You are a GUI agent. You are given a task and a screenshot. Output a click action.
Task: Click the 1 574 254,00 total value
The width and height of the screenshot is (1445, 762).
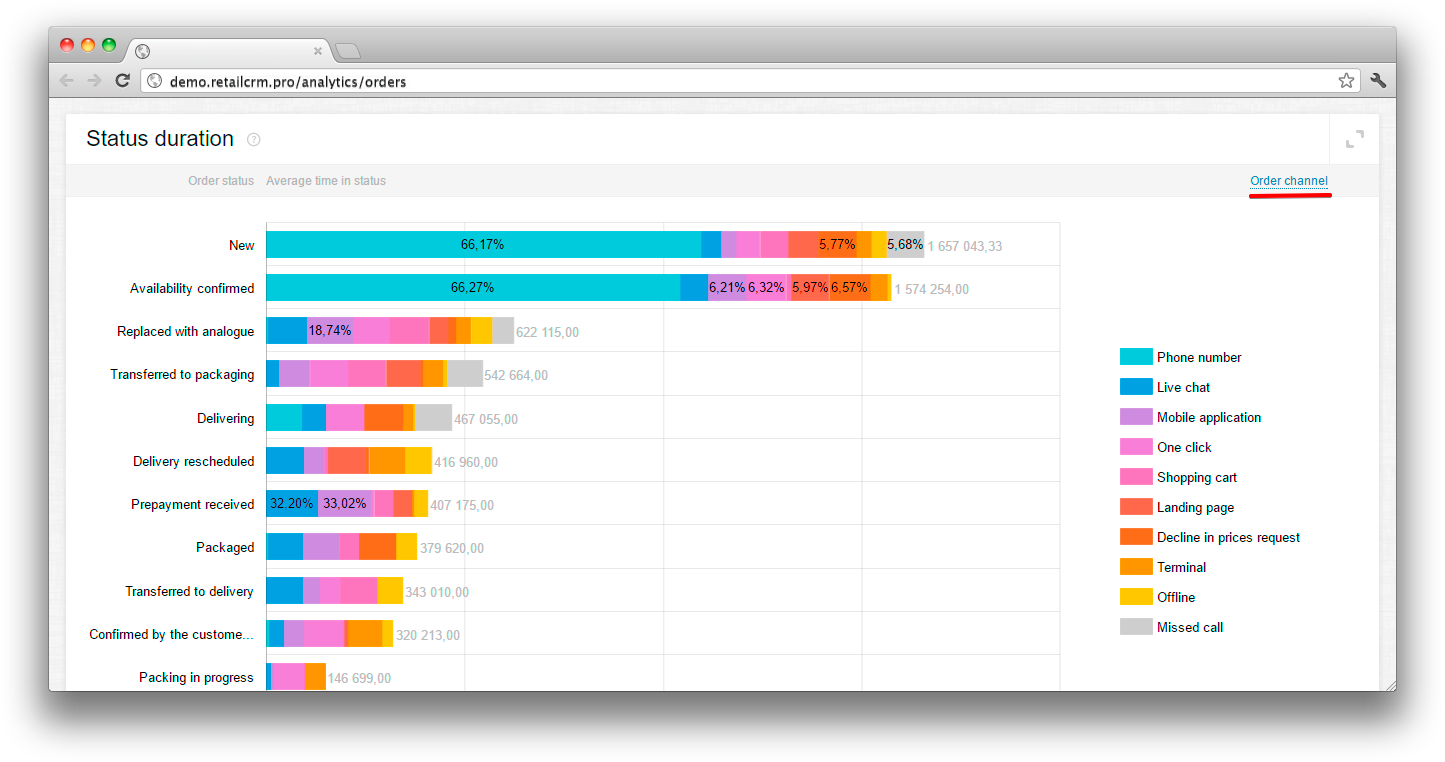931,289
